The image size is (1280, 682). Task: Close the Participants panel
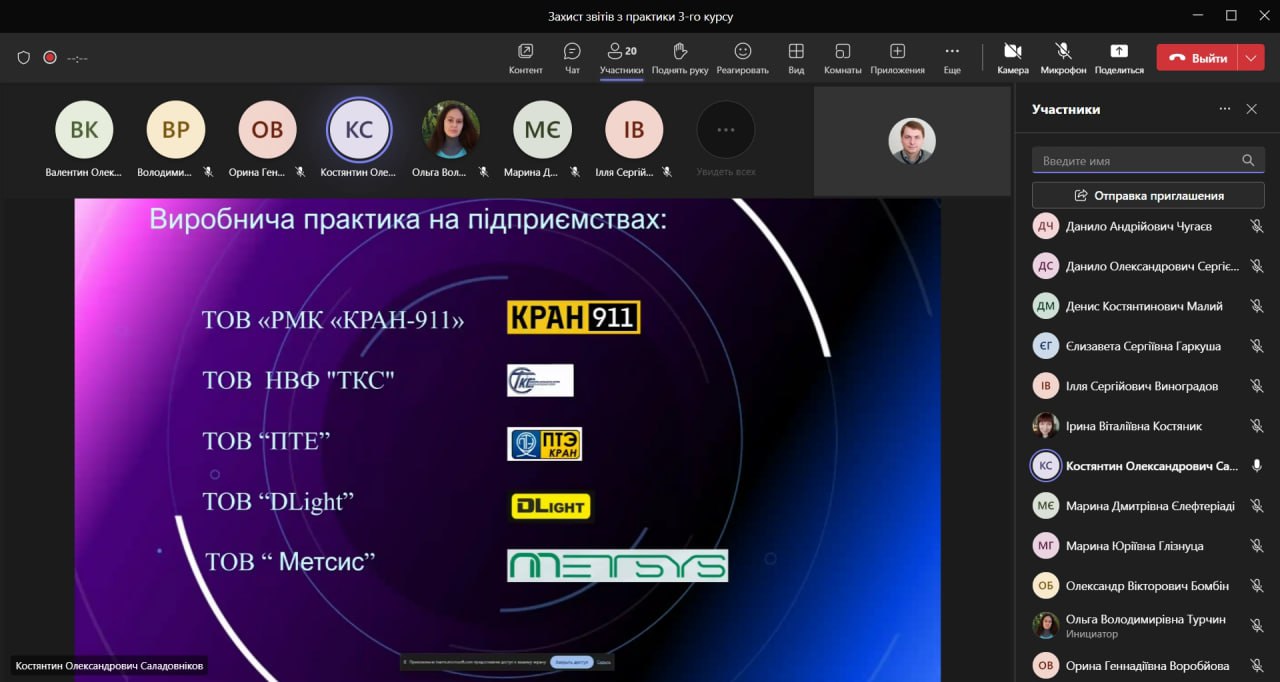[1252, 109]
